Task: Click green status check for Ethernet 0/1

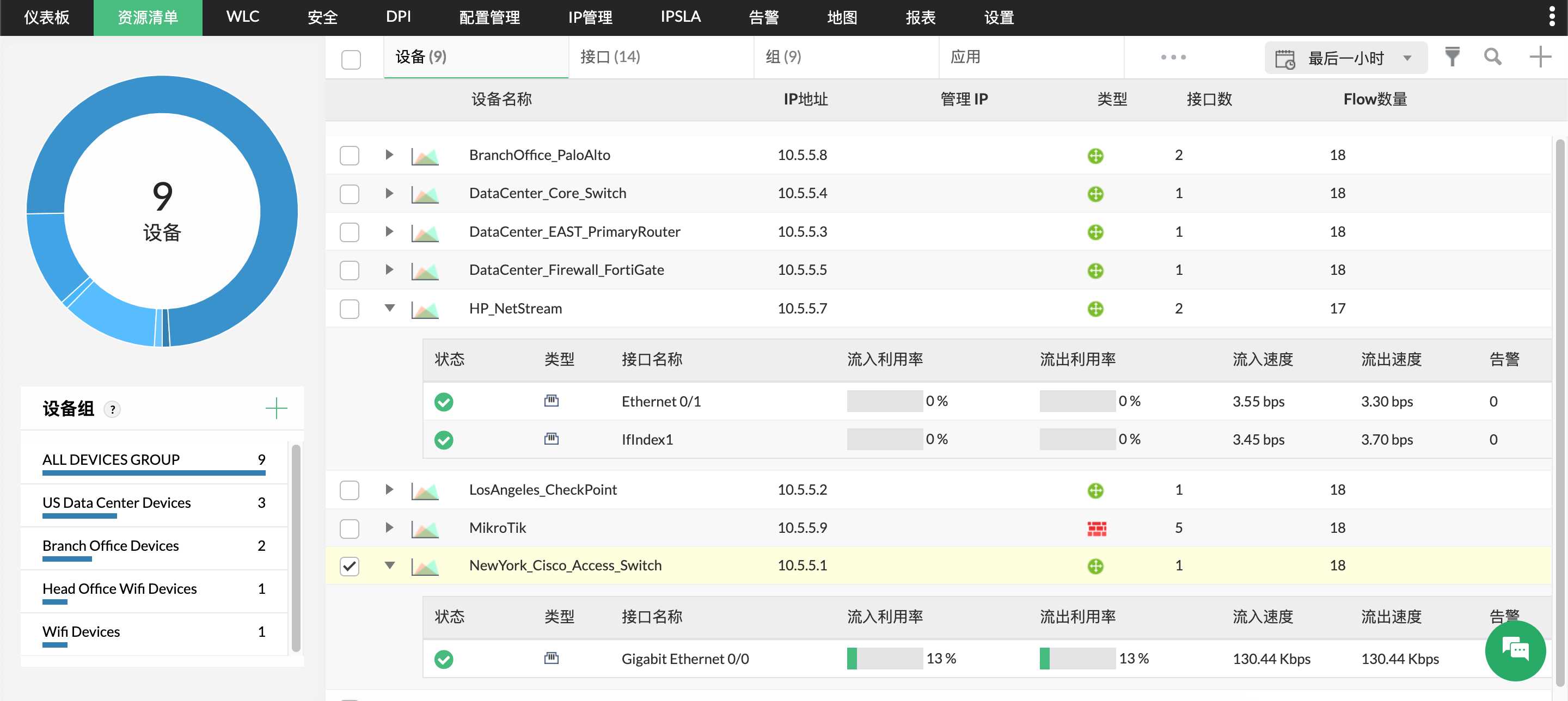Action: tap(444, 402)
